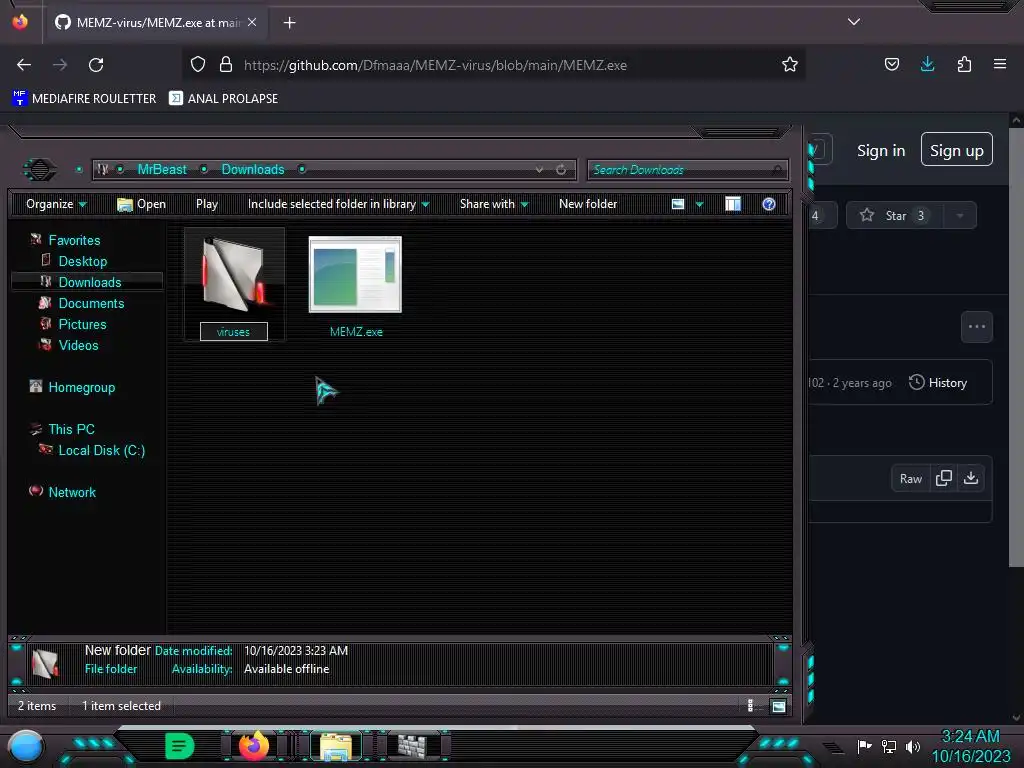Create a New folder

tap(588, 204)
